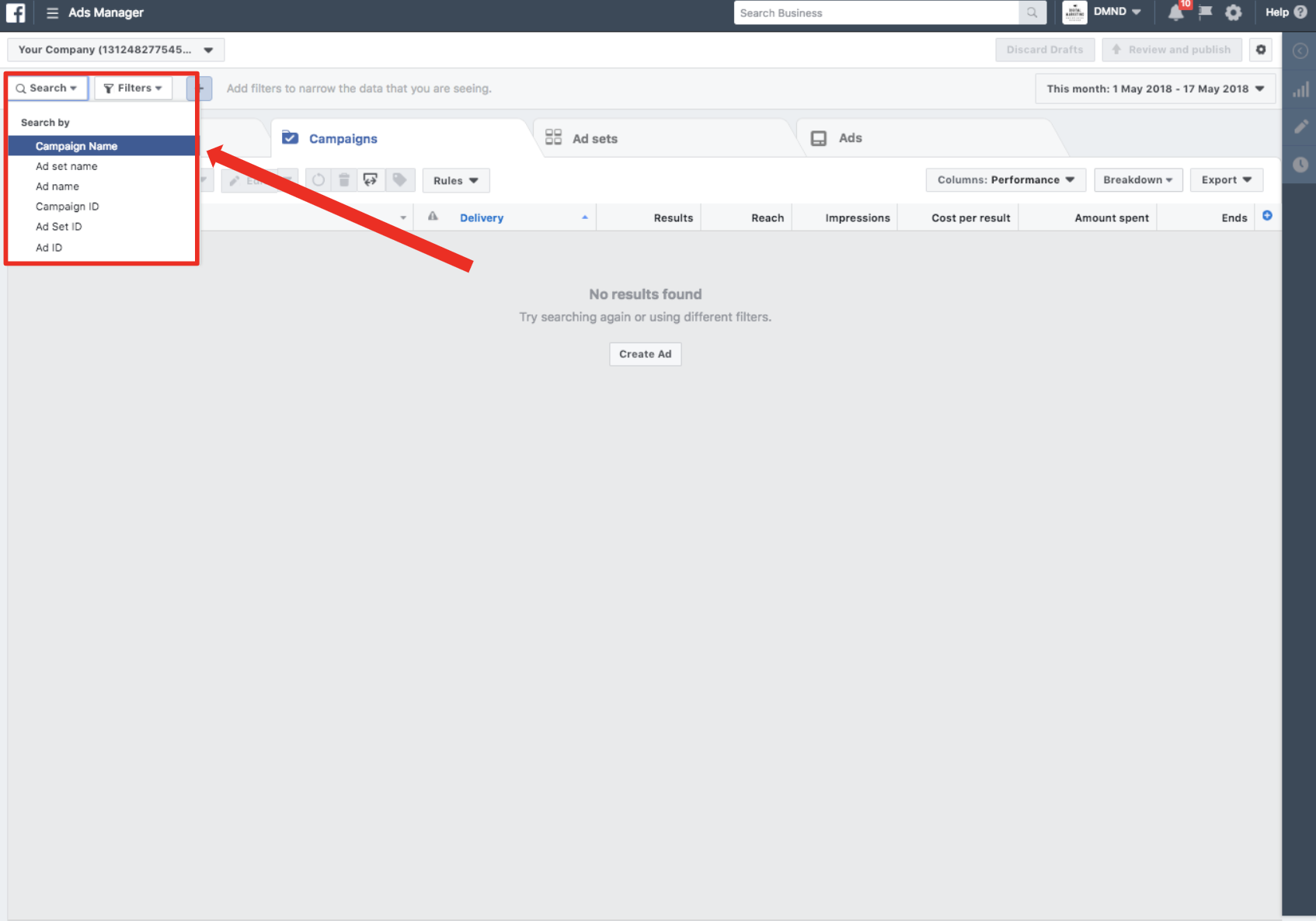Expand the Your Company account dropdown
The width and height of the screenshot is (1316, 921).
[116, 50]
